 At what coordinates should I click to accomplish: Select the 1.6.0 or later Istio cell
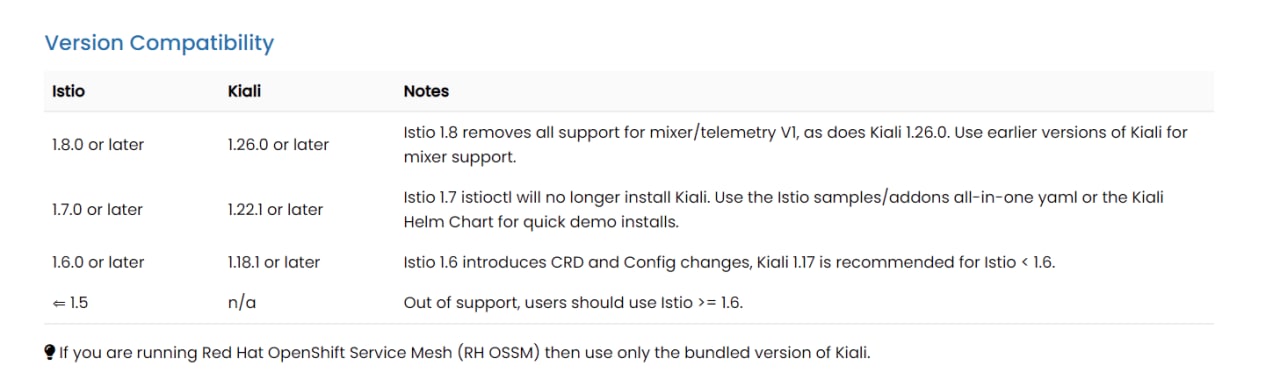tap(98, 262)
